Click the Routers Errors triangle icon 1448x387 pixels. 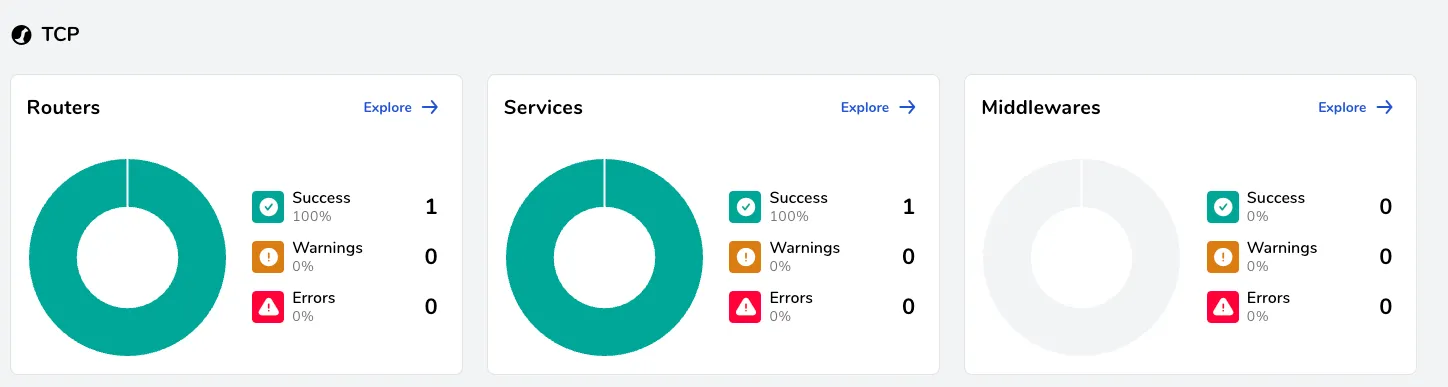tap(268, 307)
